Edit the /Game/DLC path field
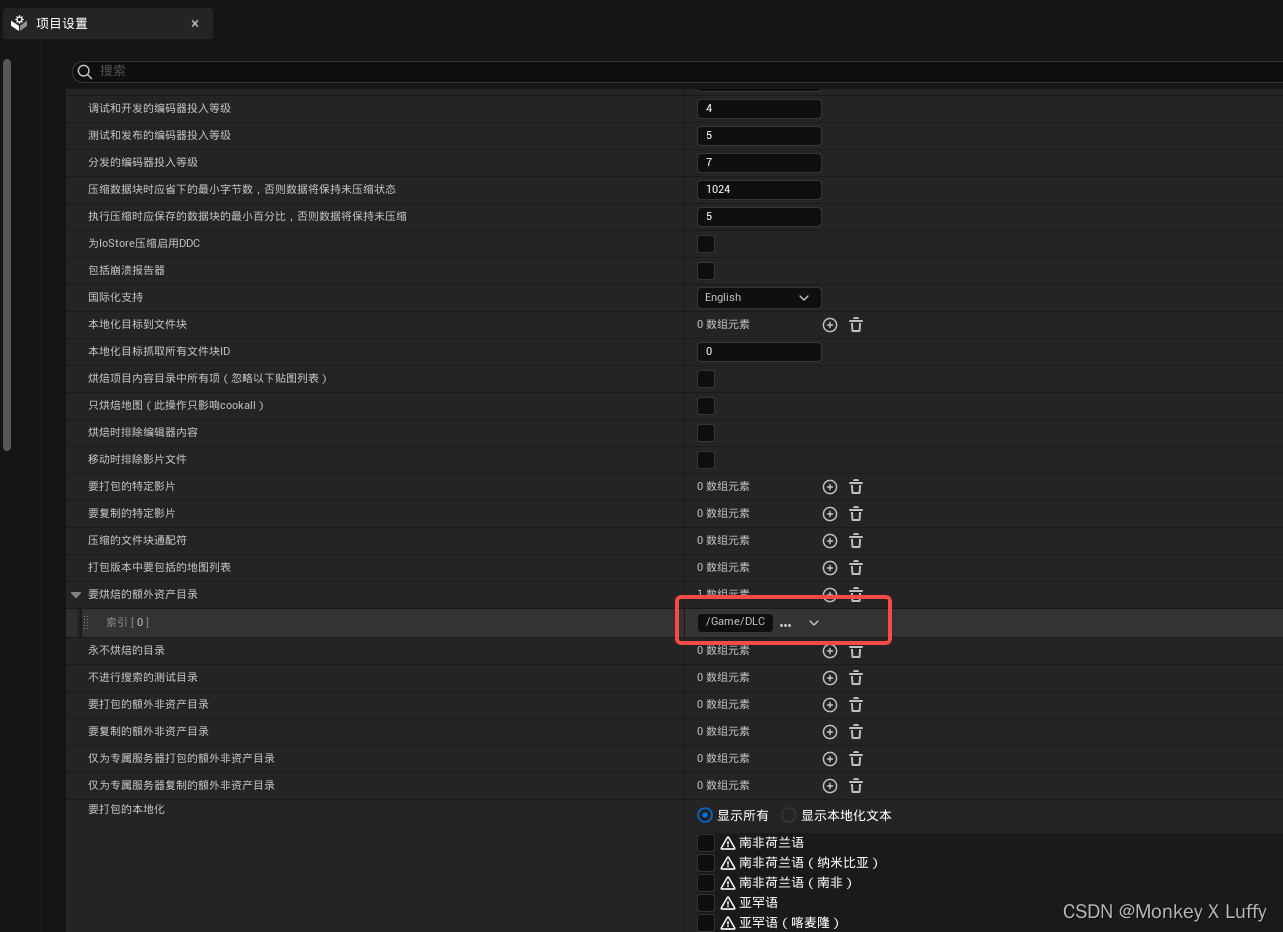 [735, 622]
